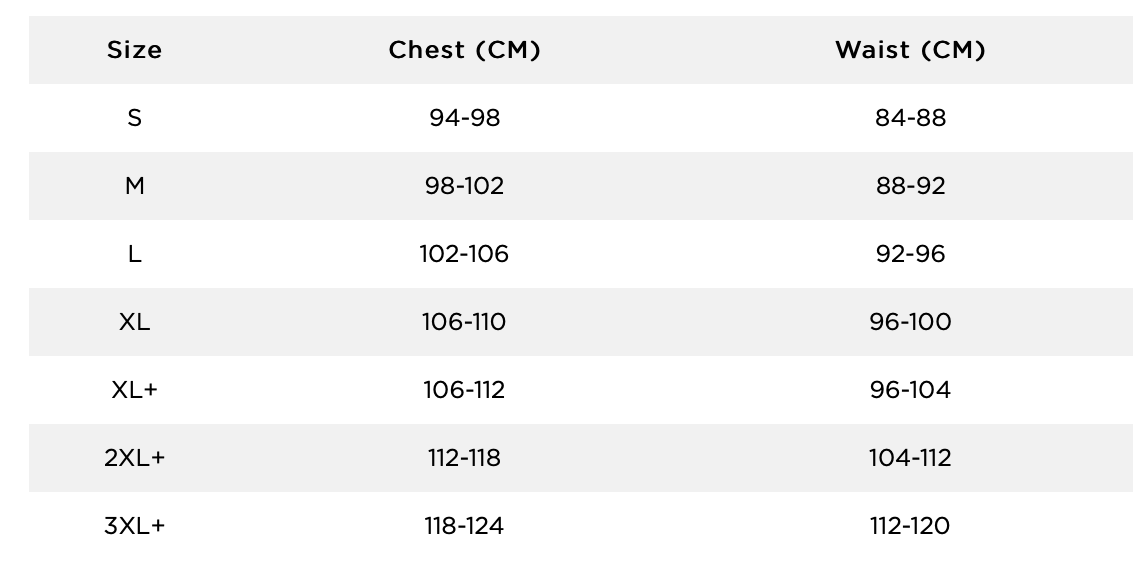
Task: Click waist value 92-96
Action: [910, 254]
